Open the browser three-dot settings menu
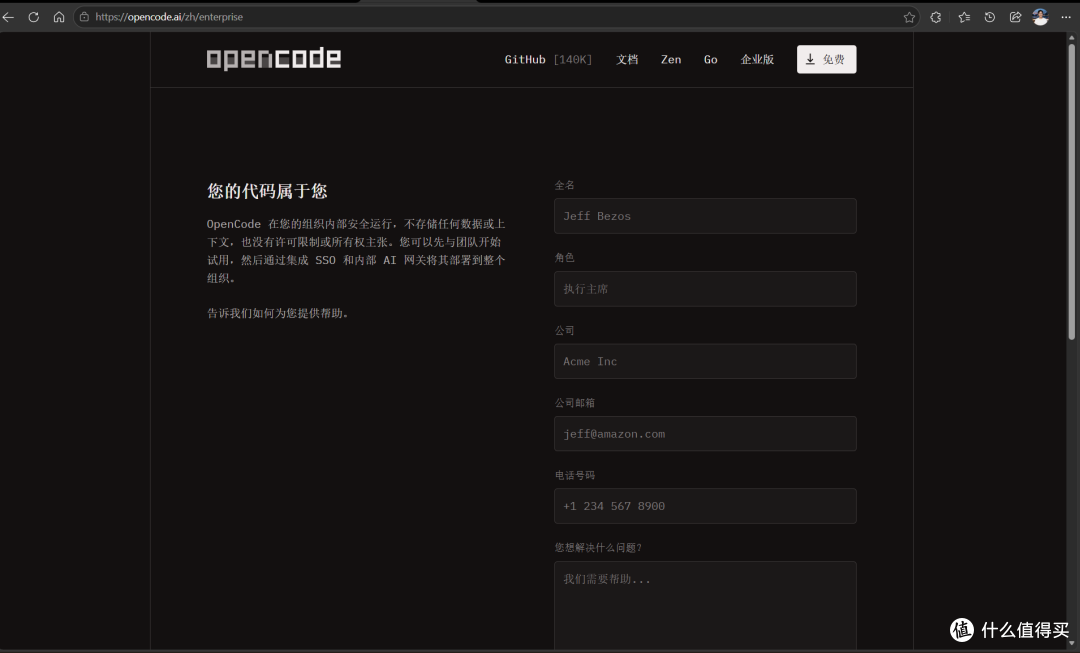The height and width of the screenshot is (653, 1080). [x=1066, y=17]
